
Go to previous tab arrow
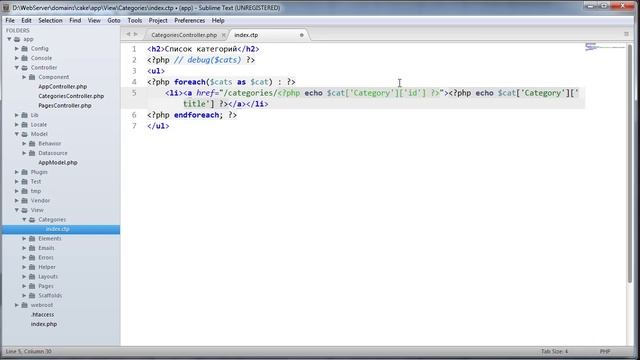point(128,34)
